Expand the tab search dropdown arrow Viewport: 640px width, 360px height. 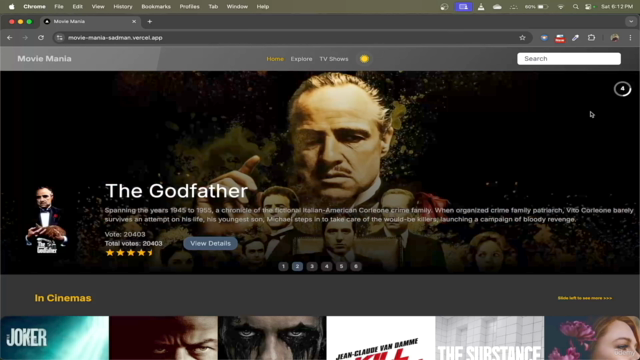pyautogui.click(x=631, y=22)
